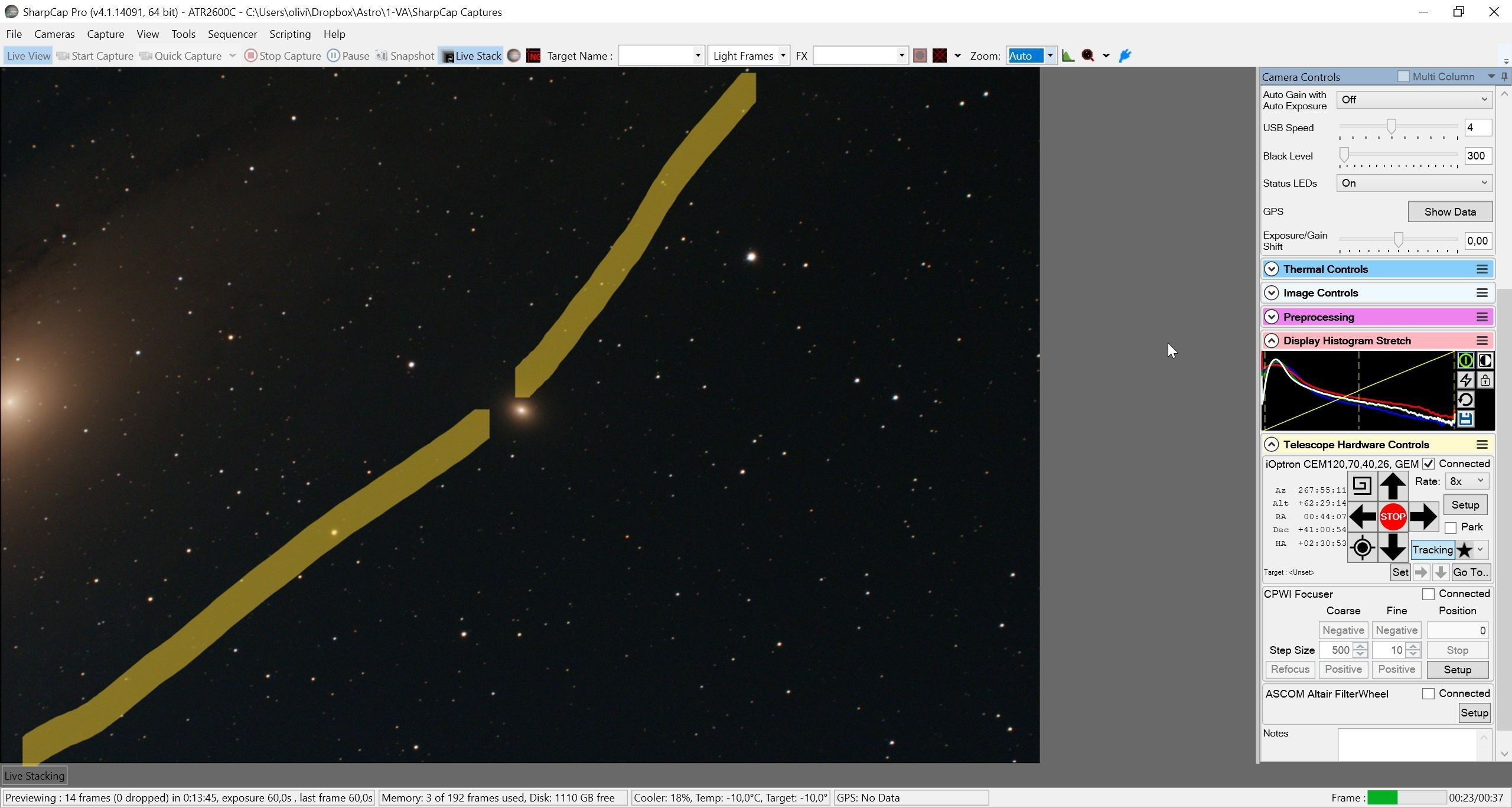Enable the Park checkbox

[x=1451, y=527]
